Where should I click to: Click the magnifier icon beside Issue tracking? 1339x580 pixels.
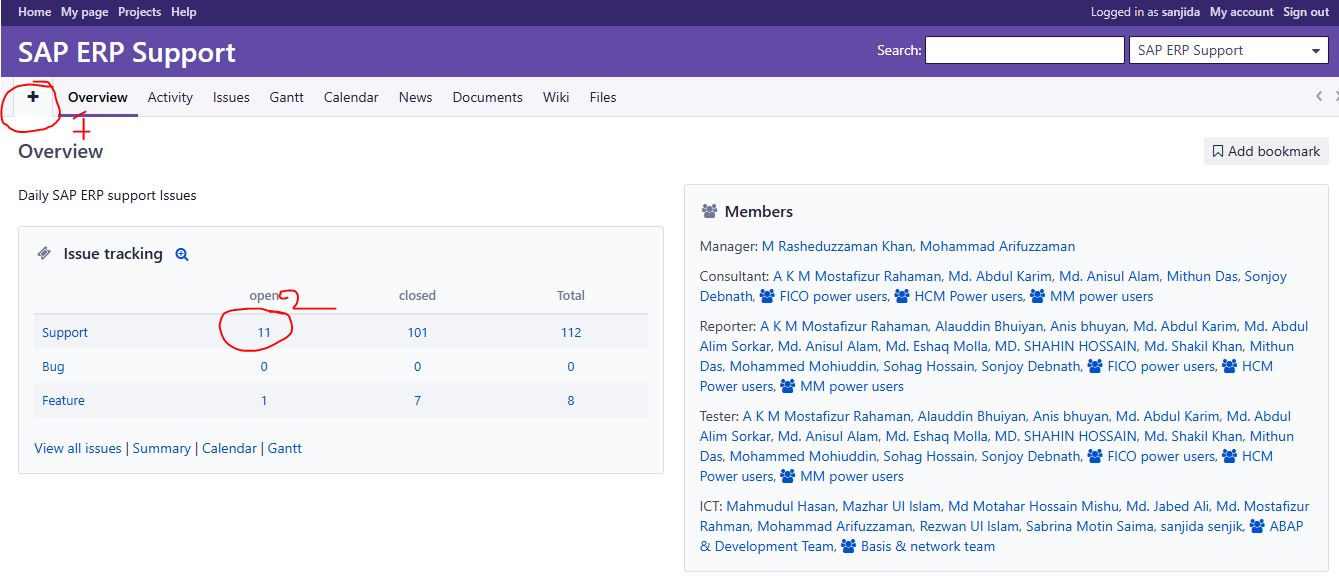point(182,255)
